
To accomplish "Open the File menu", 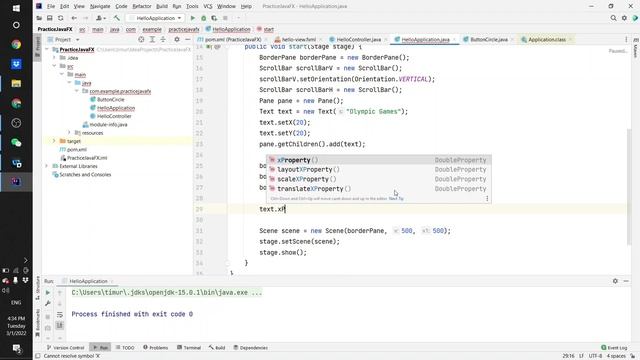I will (51, 6).
